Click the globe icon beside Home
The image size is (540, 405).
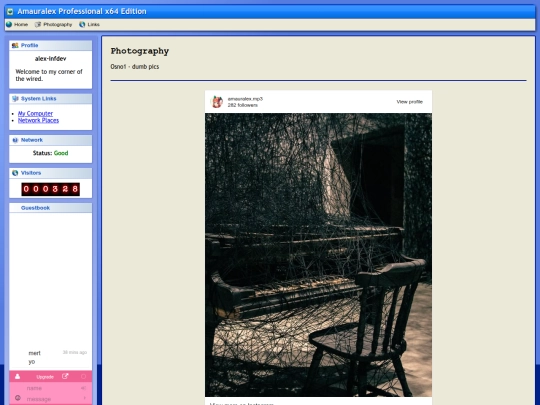pos(9,24)
